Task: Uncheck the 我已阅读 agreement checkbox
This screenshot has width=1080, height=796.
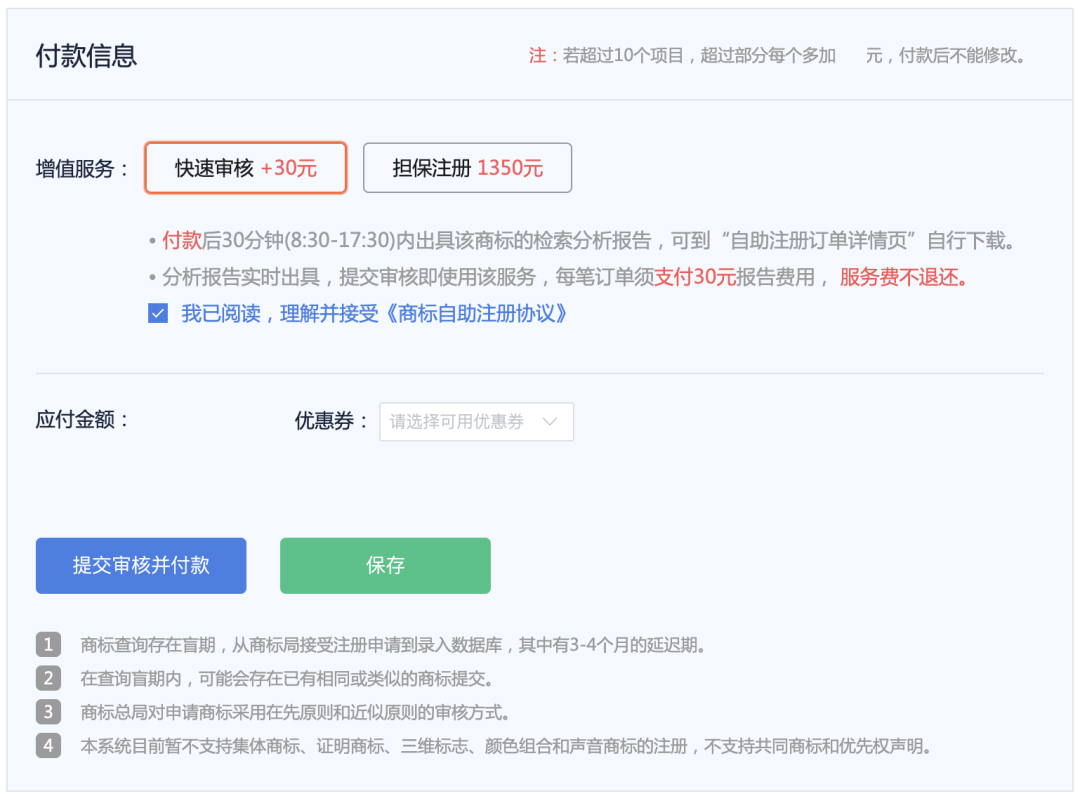Action: 158,313
